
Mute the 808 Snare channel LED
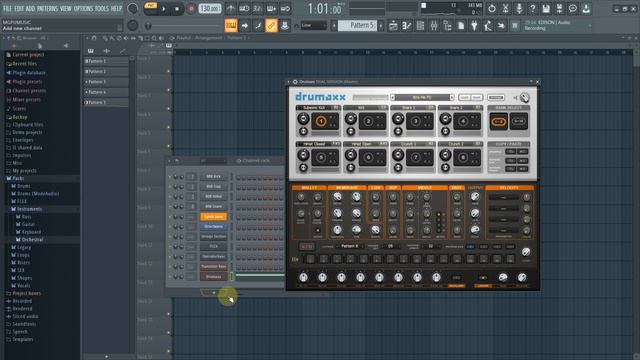coord(170,207)
